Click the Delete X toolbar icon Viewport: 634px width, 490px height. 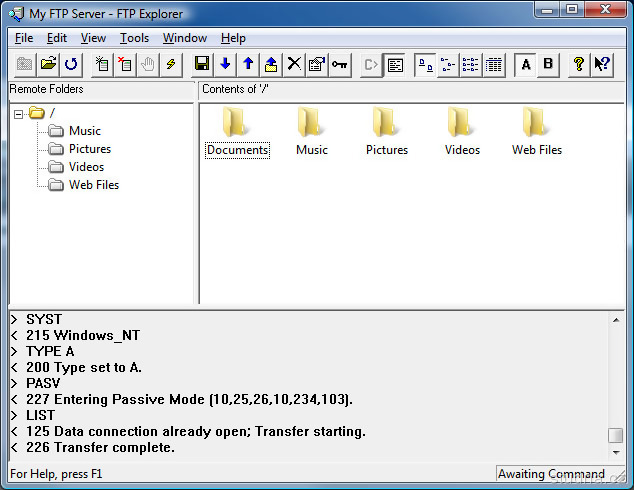coord(294,64)
